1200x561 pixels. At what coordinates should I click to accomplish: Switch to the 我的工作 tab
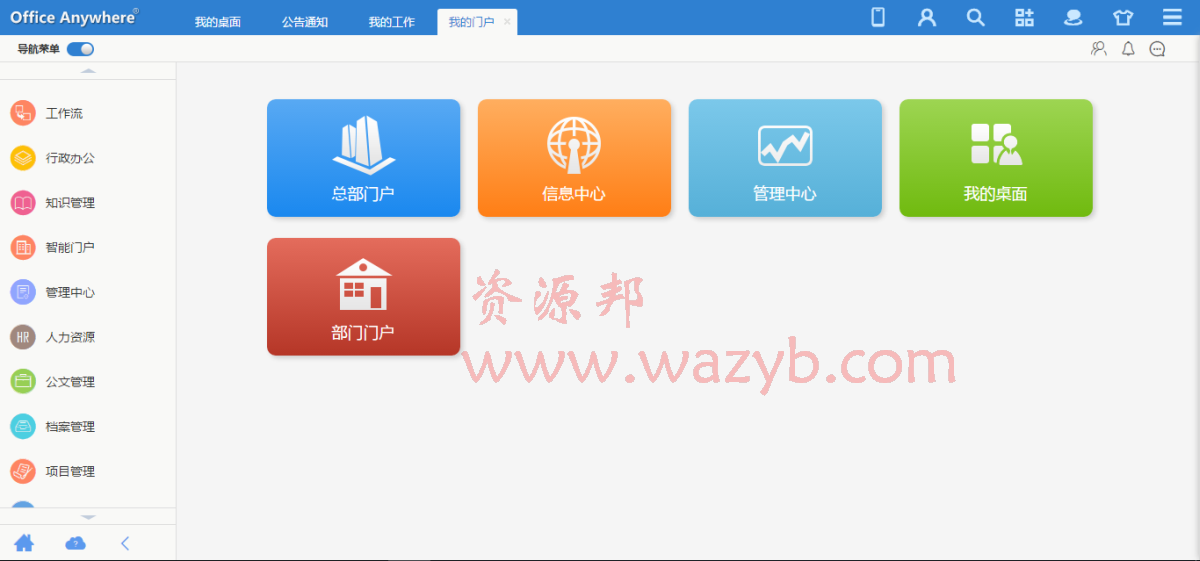click(x=391, y=22)
